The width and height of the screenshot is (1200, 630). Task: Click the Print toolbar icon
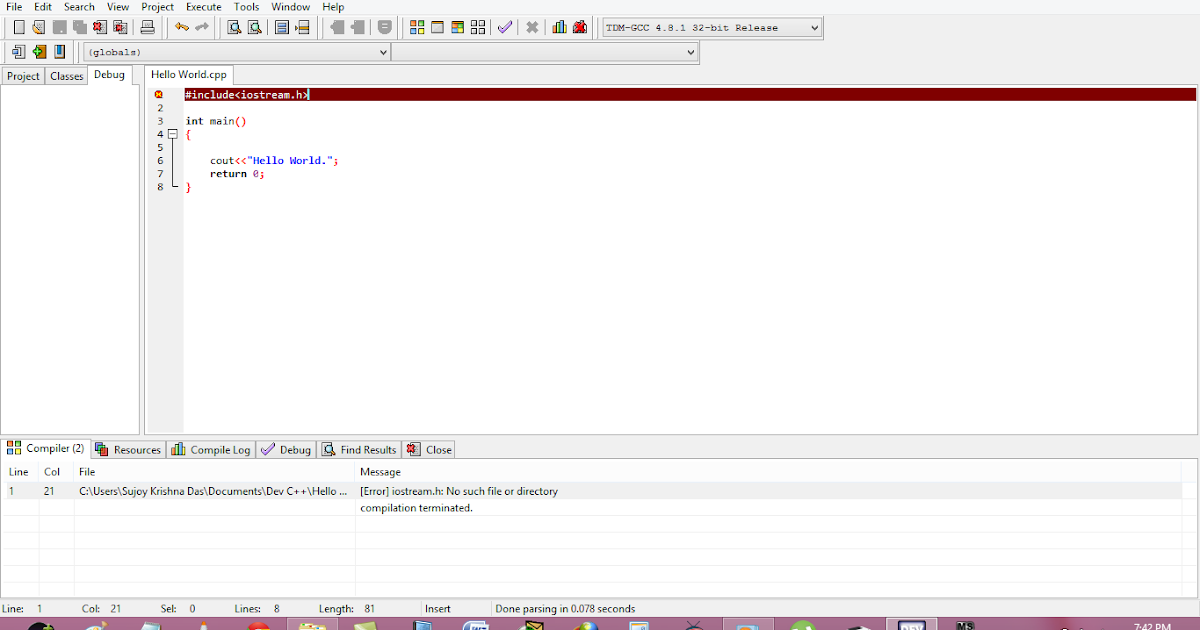147,27
